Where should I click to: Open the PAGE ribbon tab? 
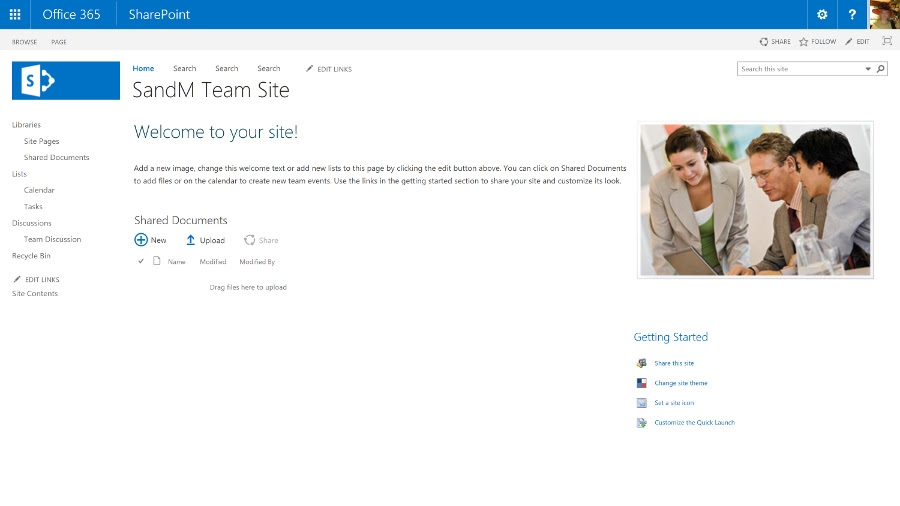[x=59, y=42]
